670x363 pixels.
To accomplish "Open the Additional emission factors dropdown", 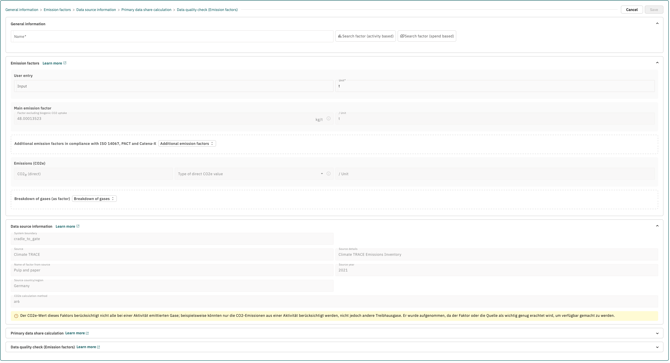I will (x=187, y=143).
